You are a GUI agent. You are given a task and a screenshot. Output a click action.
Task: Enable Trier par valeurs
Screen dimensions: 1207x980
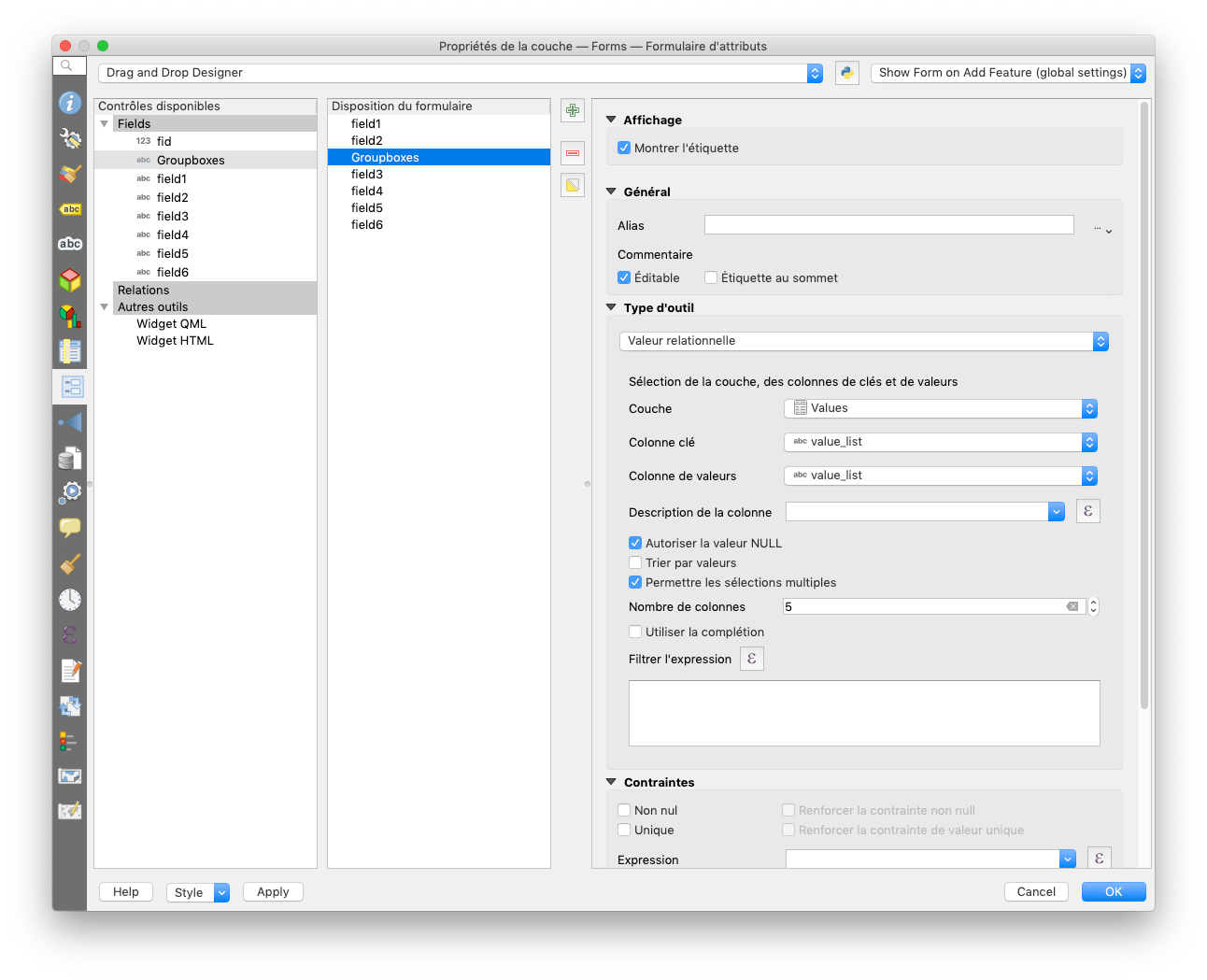point(635,562)
